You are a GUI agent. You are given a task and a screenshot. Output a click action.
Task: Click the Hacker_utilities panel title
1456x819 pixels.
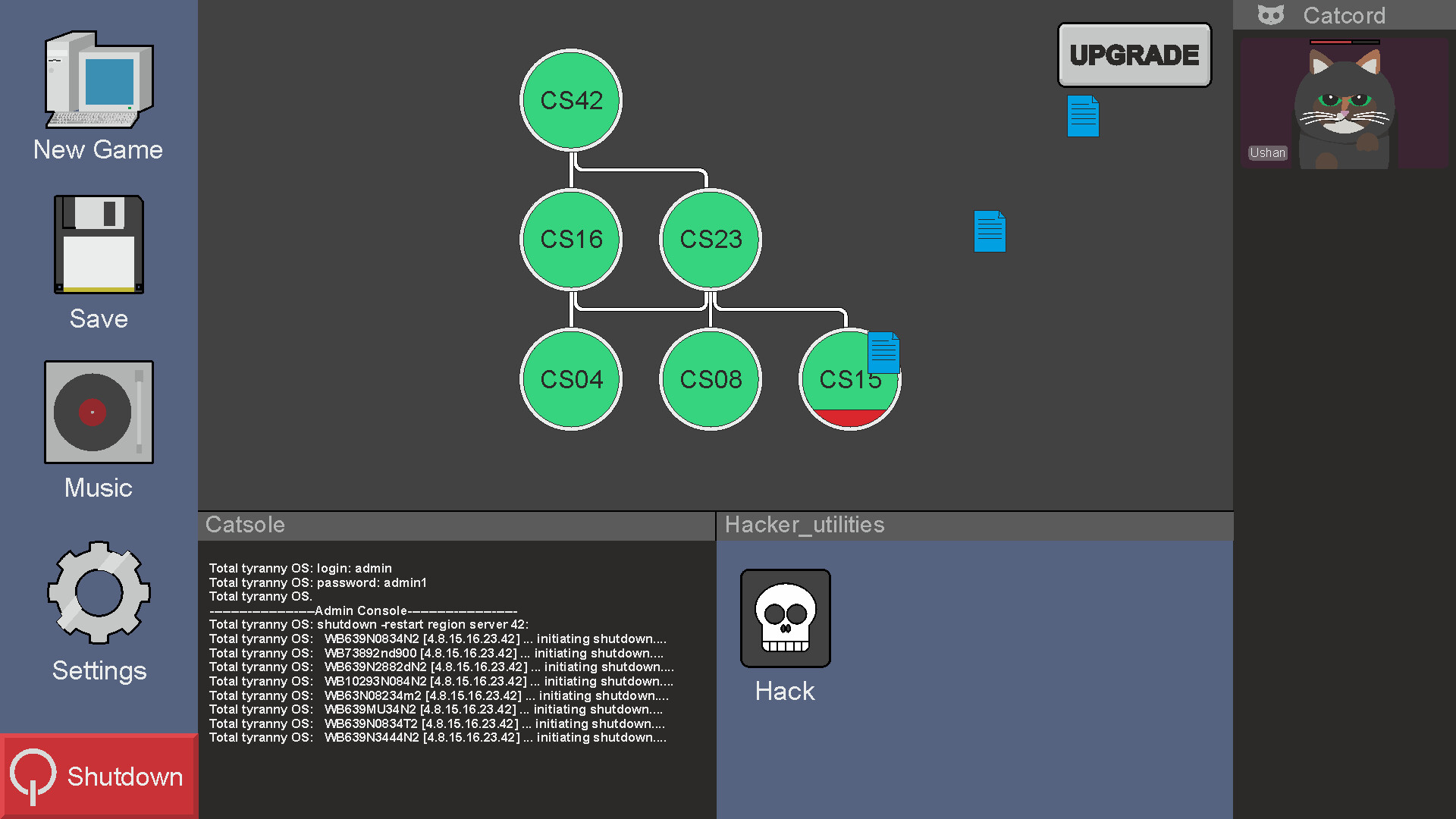pos(804,525)
